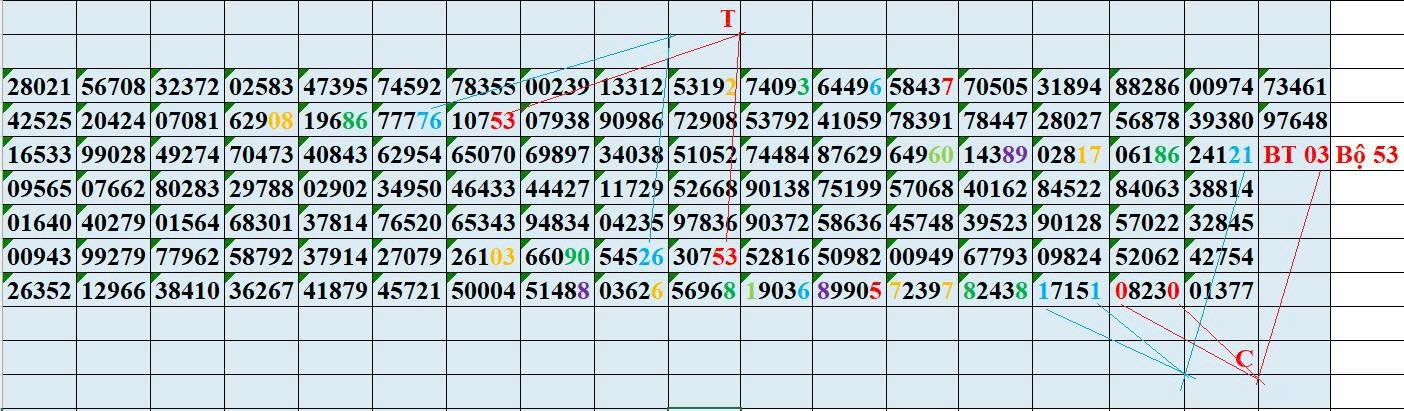This screenshot has height=411, width=1404.
Task: Click the cell with value 73461
Action: [x=1295, y=88]
